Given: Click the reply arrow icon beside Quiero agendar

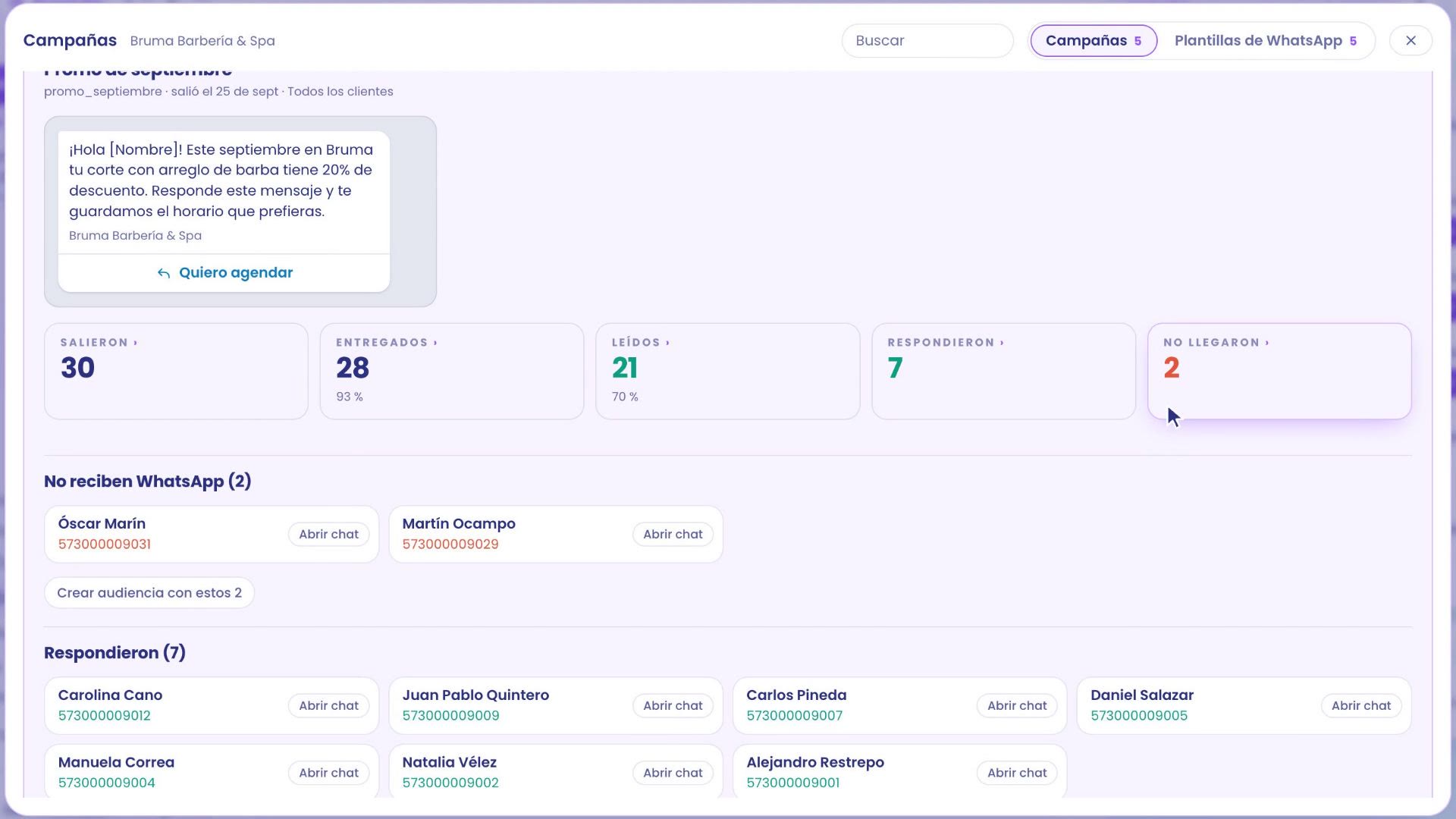Looking at the screenshot, I should [163, 273].
